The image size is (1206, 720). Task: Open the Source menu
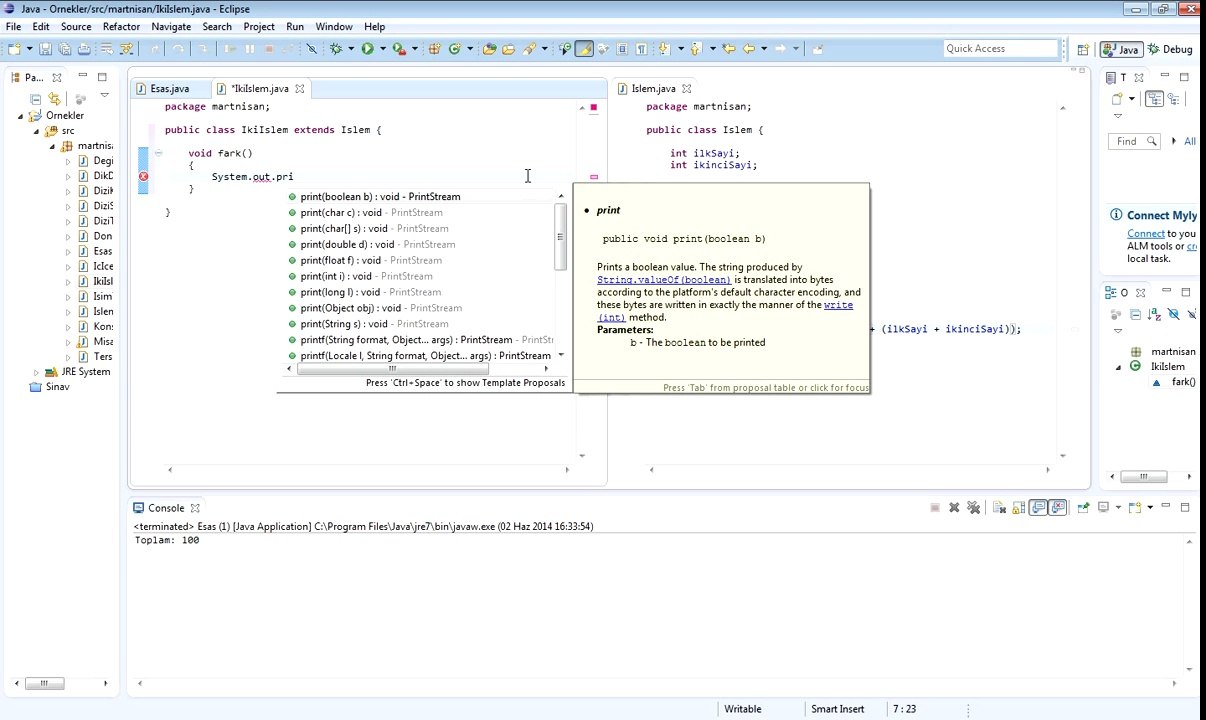[x=76, y=27]
